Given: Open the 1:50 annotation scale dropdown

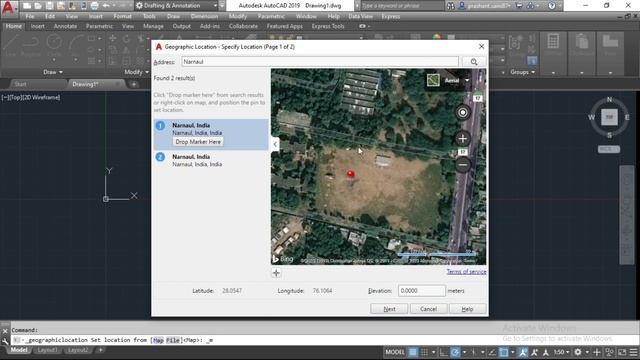Looking at the screenshot, I should (561, 352).
